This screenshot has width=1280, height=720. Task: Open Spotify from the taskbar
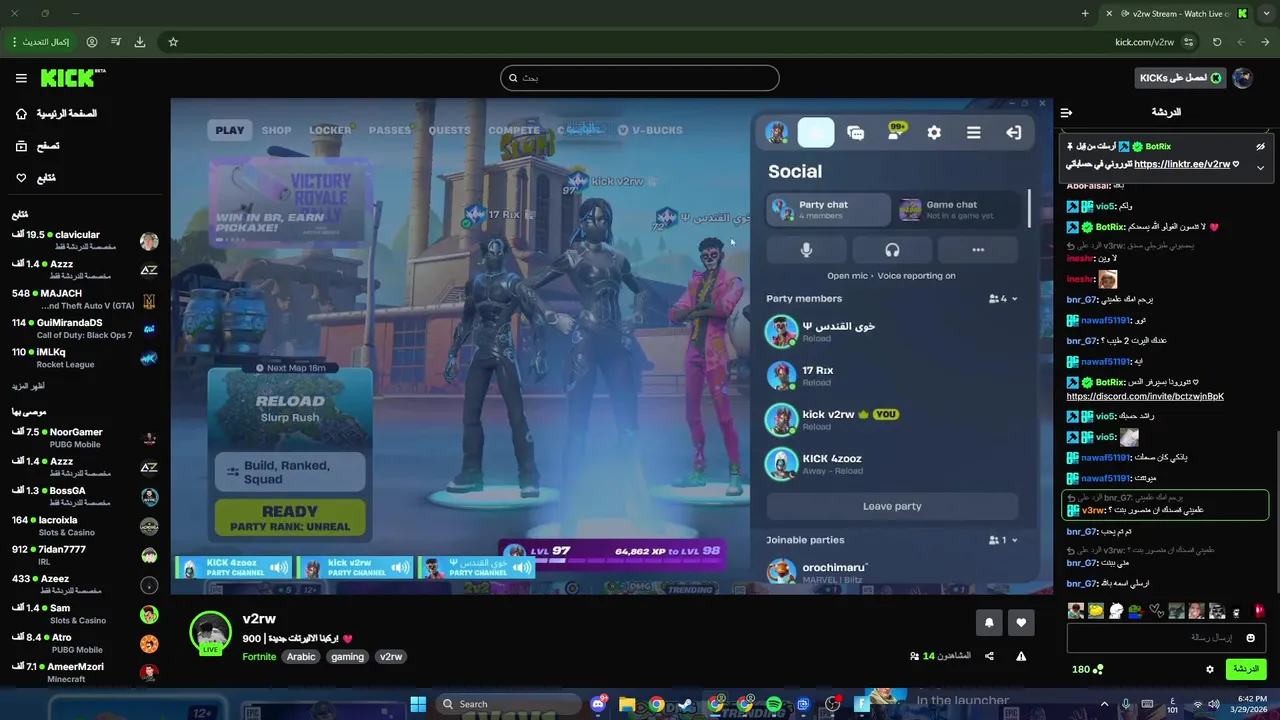pyautogui.click(x=774, y=704)
